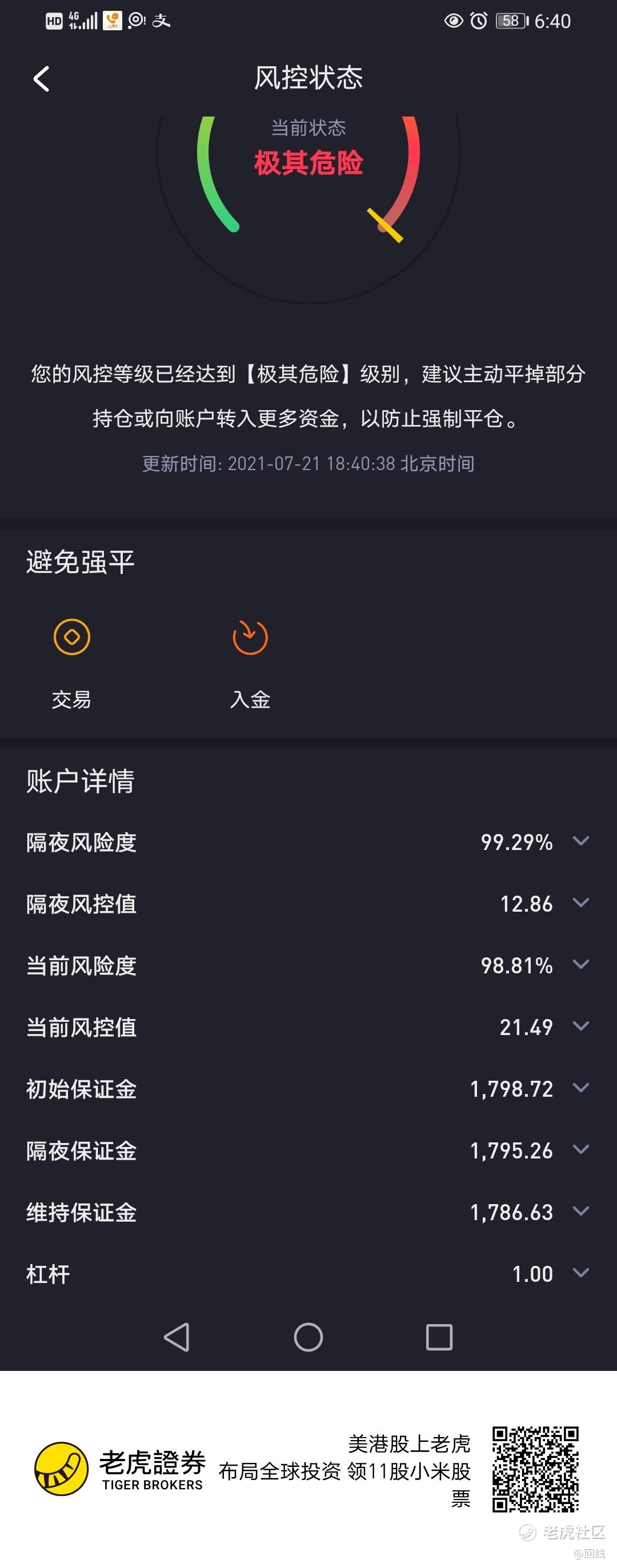Screen dimensions: 617x1568
Task: Expand the 隔夜保证金 row chevron
Action: tap(581, 1149)
